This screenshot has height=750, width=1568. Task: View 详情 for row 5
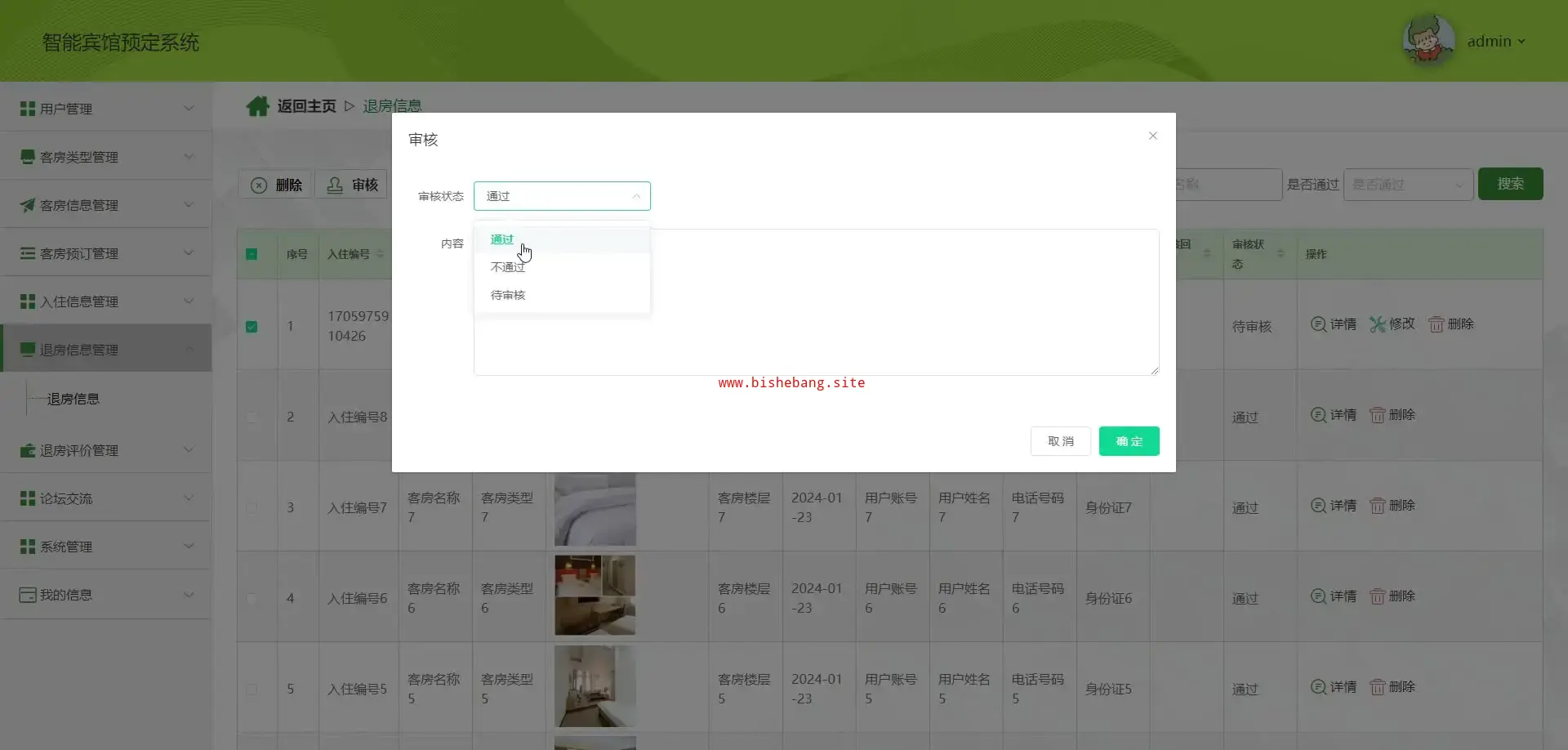(1333, 687)
